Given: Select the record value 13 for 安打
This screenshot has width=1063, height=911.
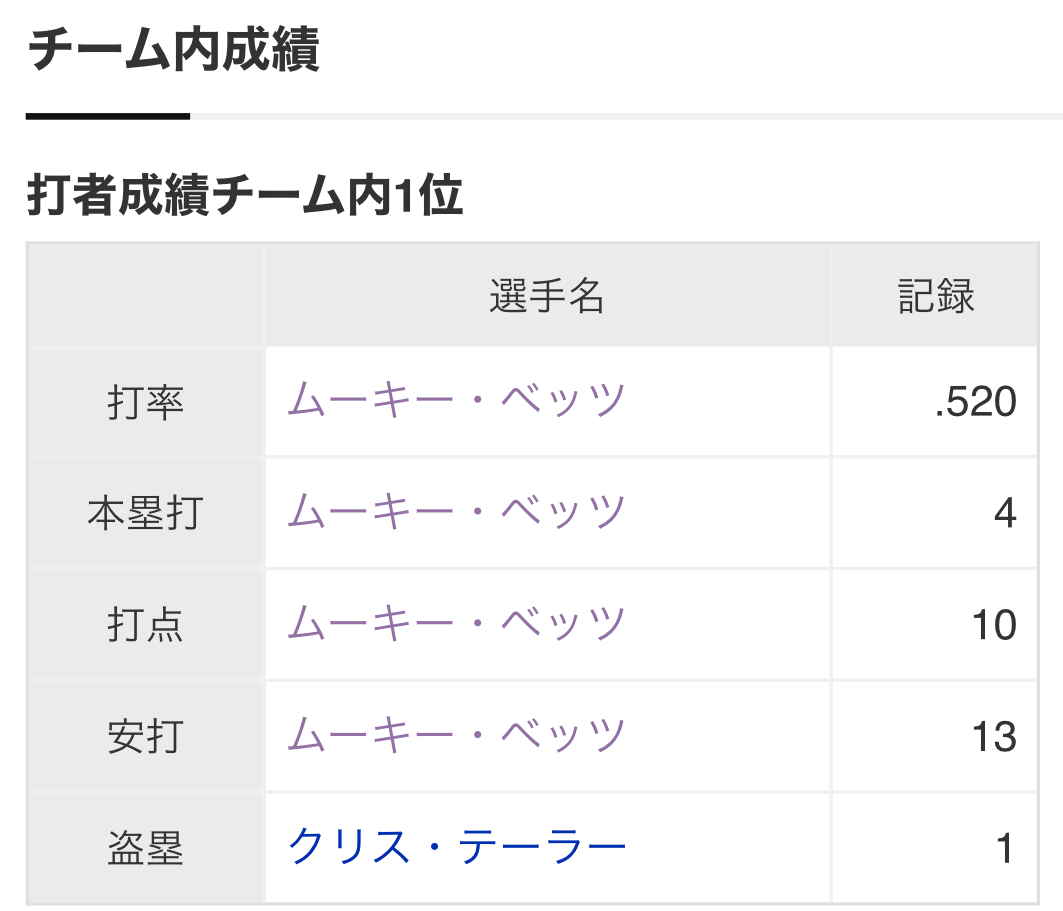Looking at the screenshot, I should click(x=994, y=738).
